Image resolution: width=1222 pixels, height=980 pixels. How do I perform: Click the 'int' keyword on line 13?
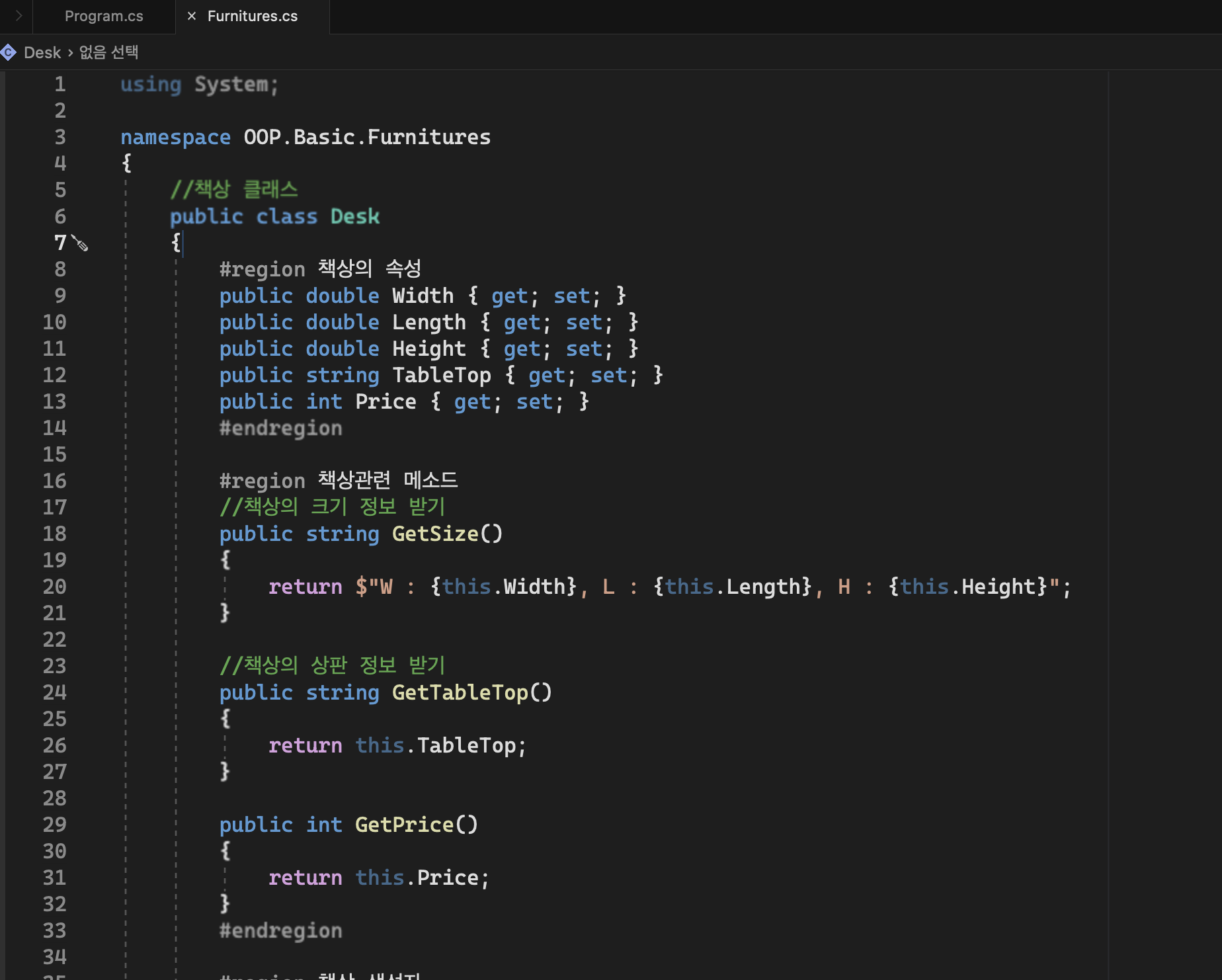pyautogui.click(x=324, y=402)
